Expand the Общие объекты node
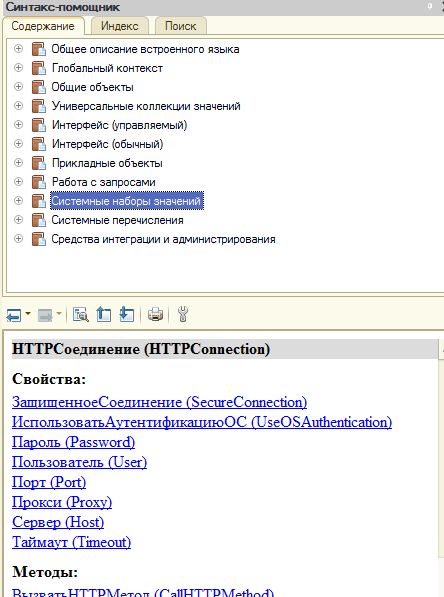This screenshot has width=444, height=597. click(18, 87)
